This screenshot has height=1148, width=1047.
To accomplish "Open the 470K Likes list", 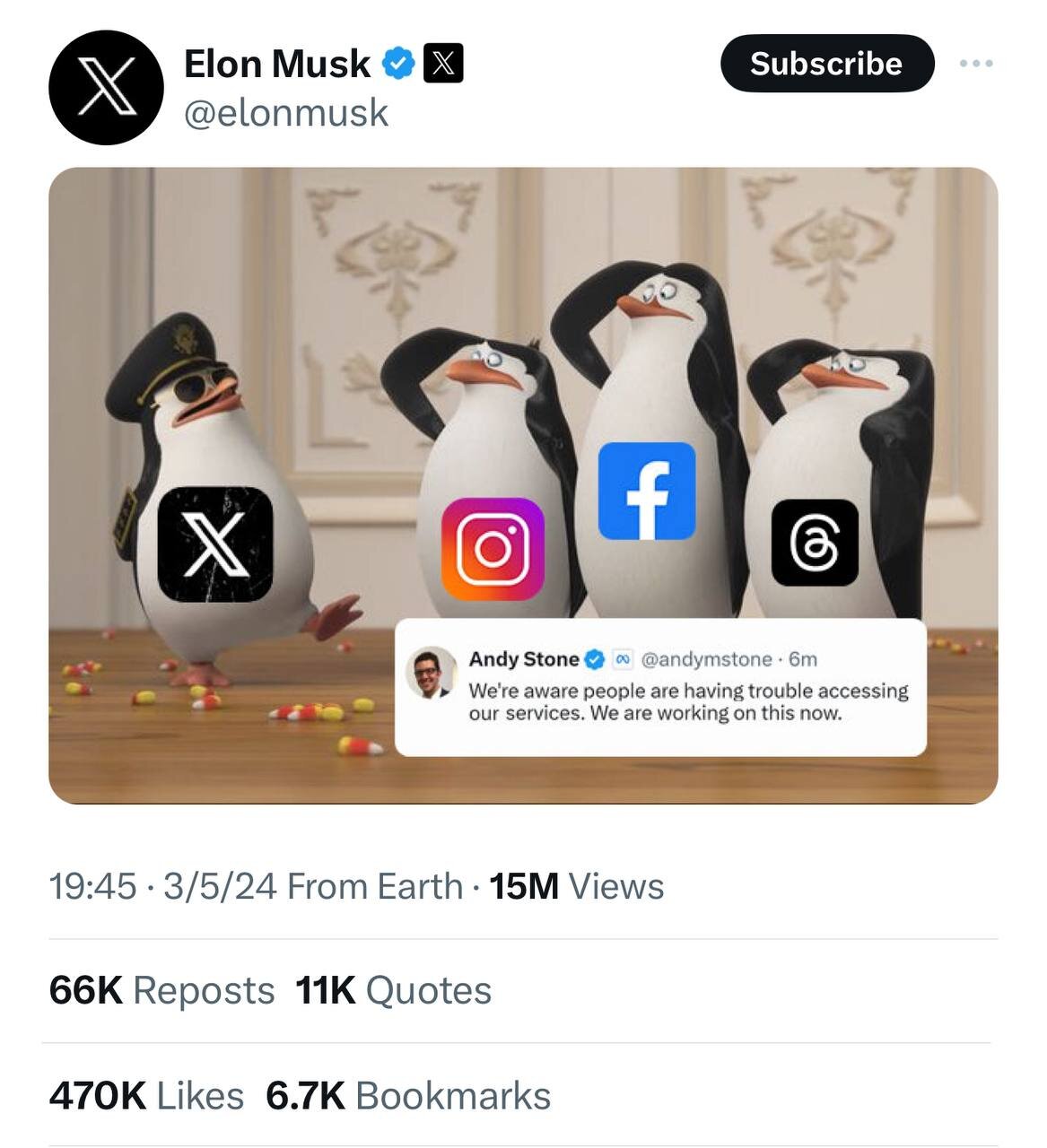I will [146, 1096].
